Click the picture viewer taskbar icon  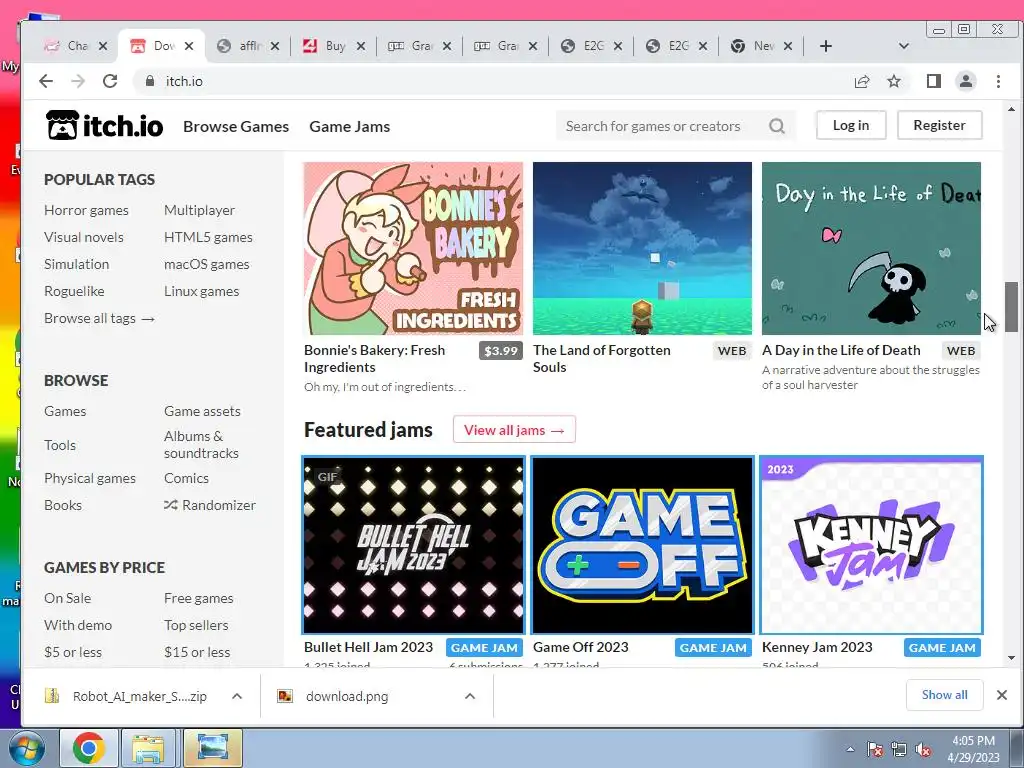click(x=212, y=748)
